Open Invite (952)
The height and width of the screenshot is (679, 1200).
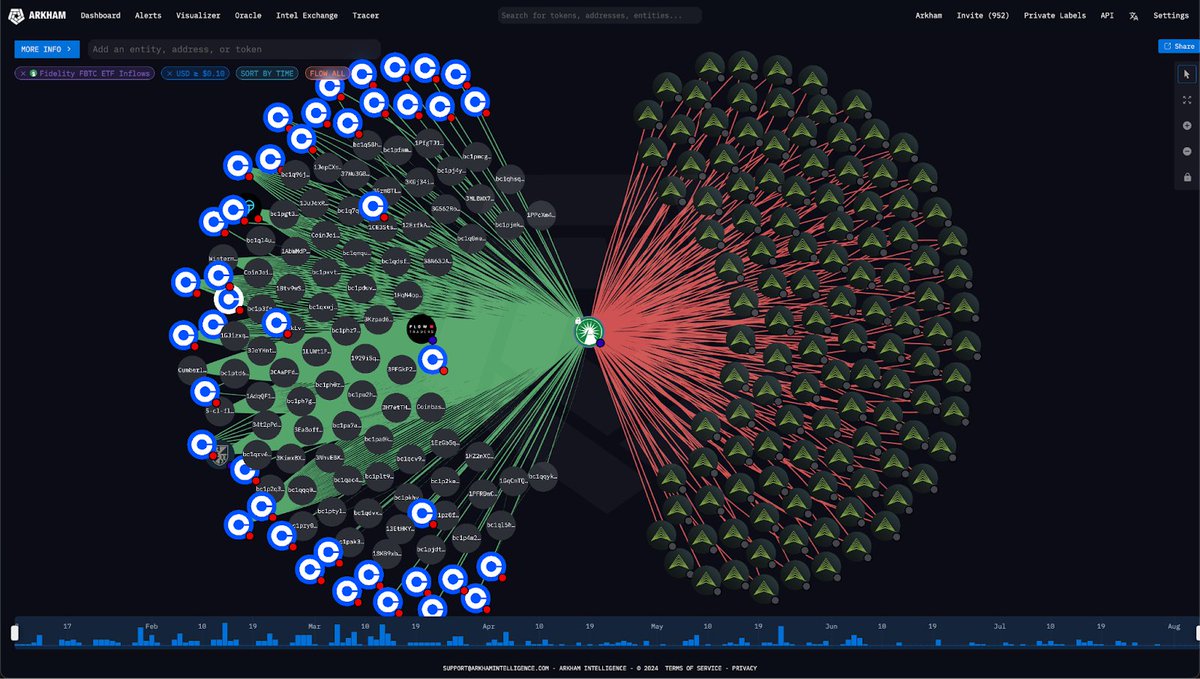[x=983, y=16]
